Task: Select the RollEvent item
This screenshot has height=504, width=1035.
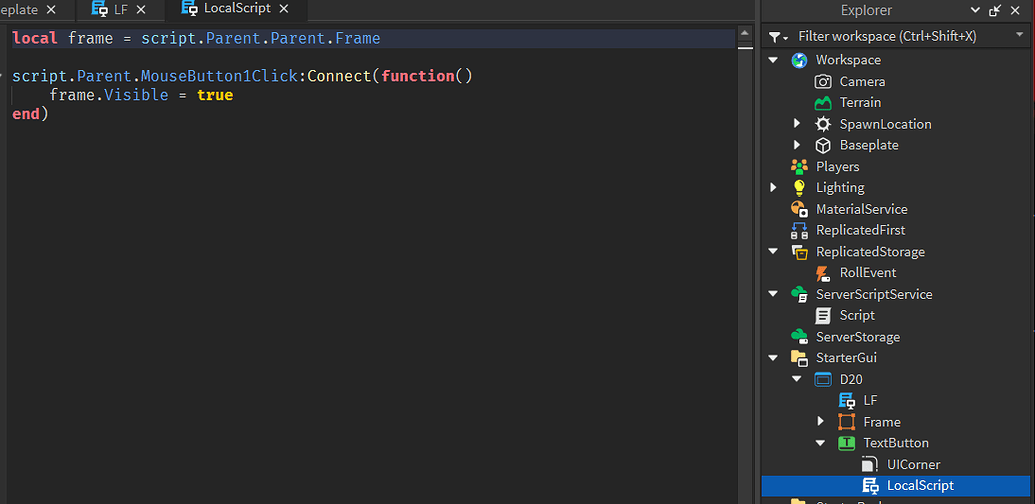Action: point(898,272)
